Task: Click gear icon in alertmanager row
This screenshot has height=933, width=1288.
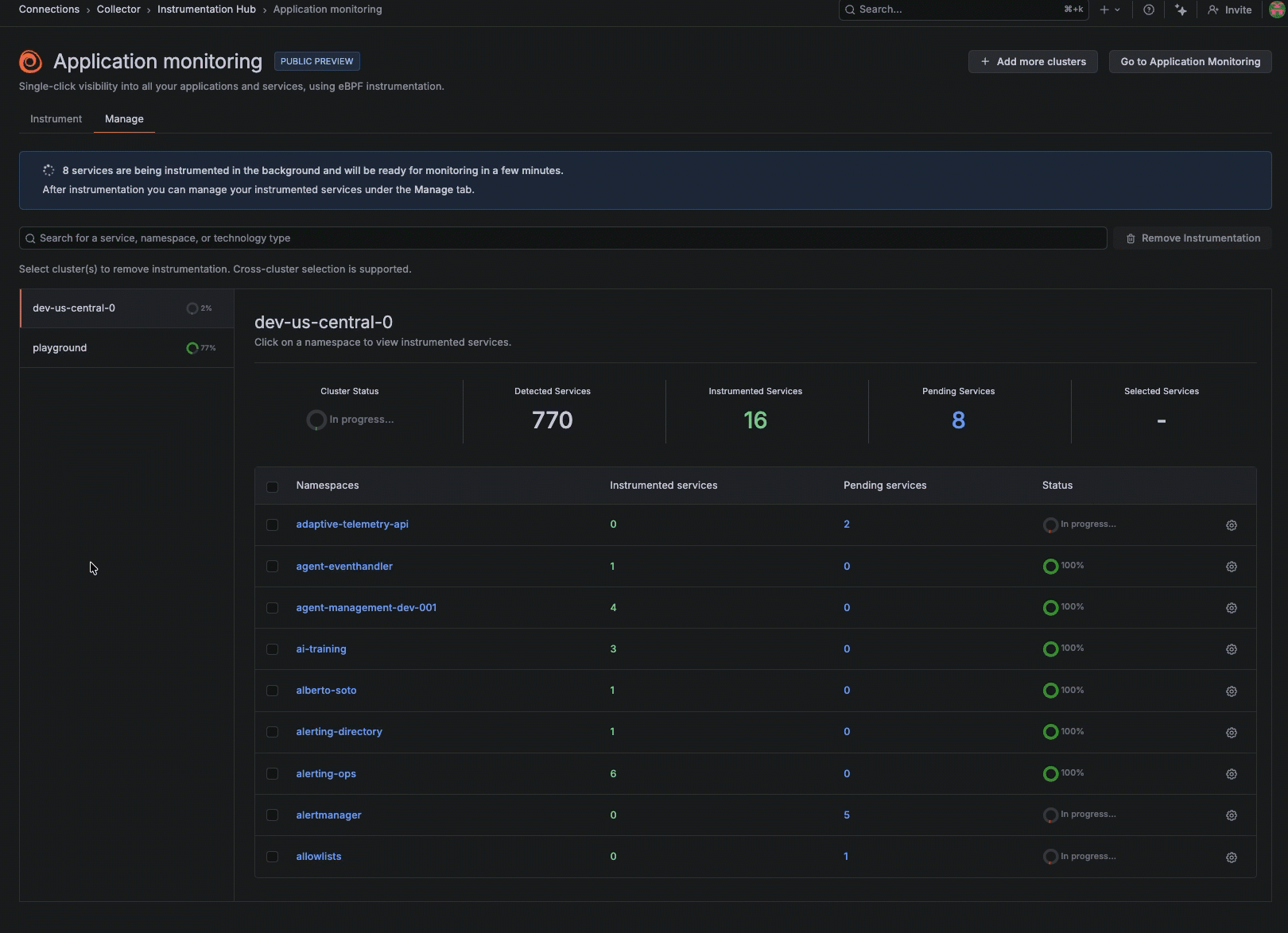Action: pos(1231,815)
